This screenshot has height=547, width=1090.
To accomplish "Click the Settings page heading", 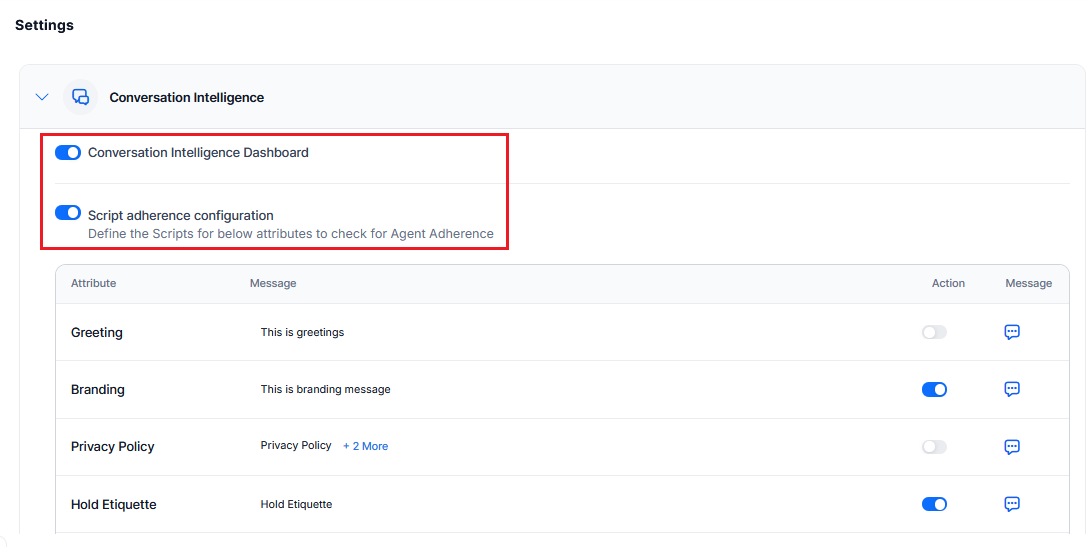I will 44,25.
